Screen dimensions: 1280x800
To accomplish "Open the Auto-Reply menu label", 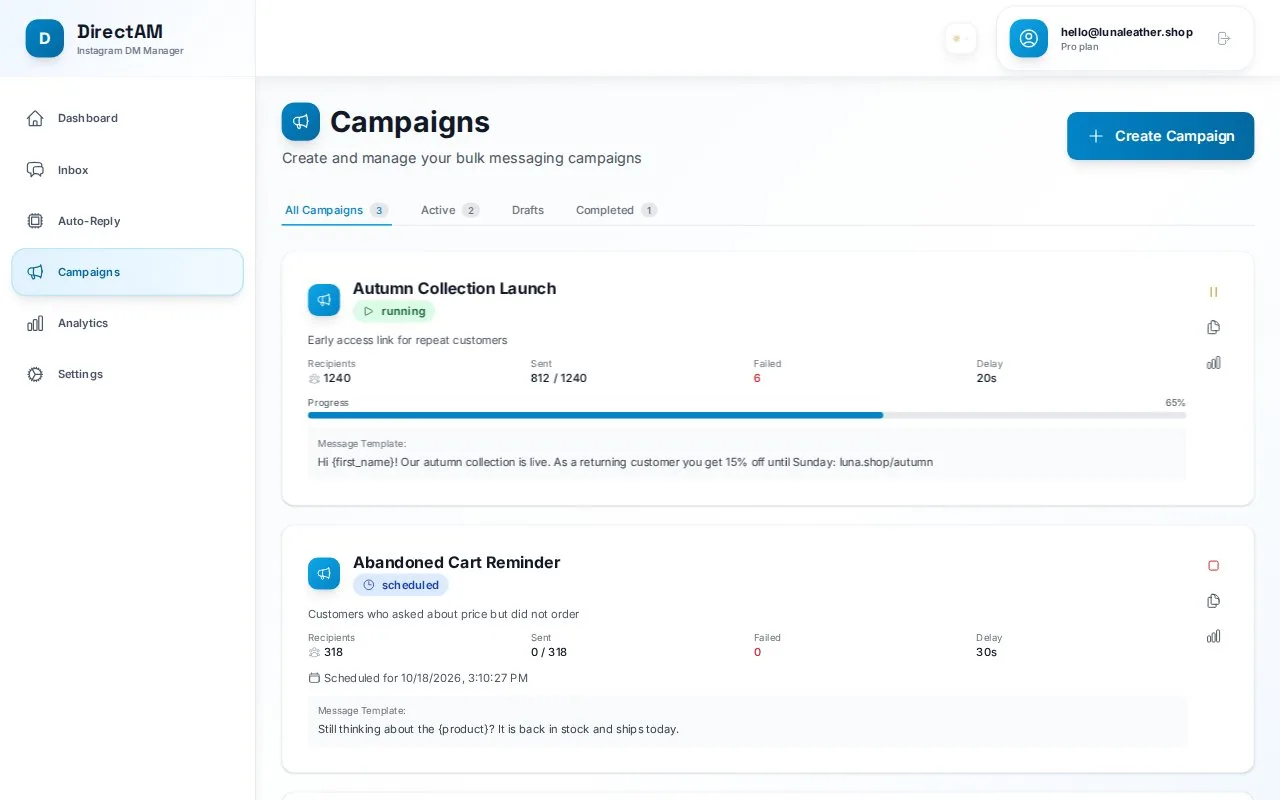I will tap(89, 221).
